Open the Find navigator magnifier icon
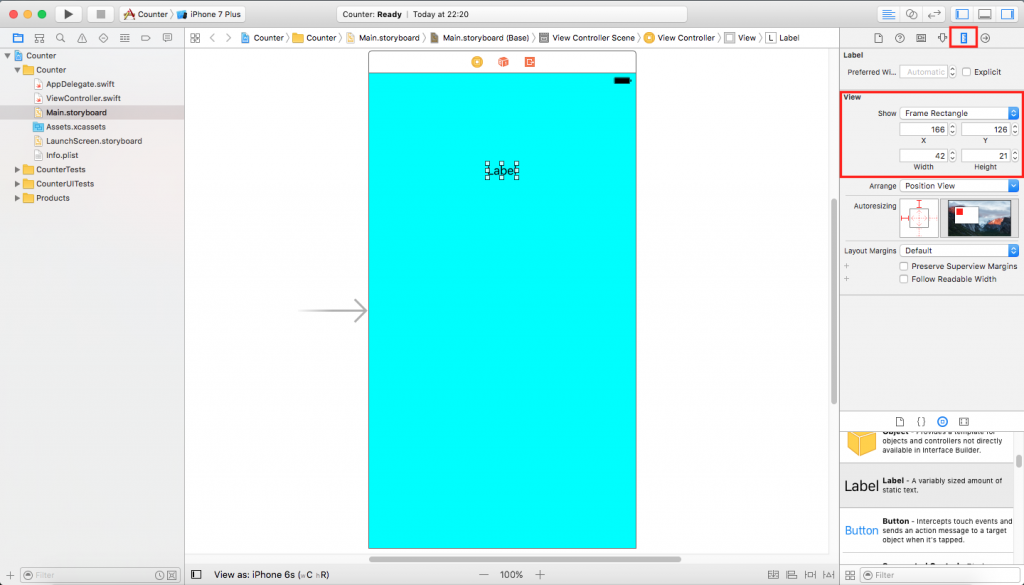This screenshot has height=585, width=1024. (x=60, y=38)
